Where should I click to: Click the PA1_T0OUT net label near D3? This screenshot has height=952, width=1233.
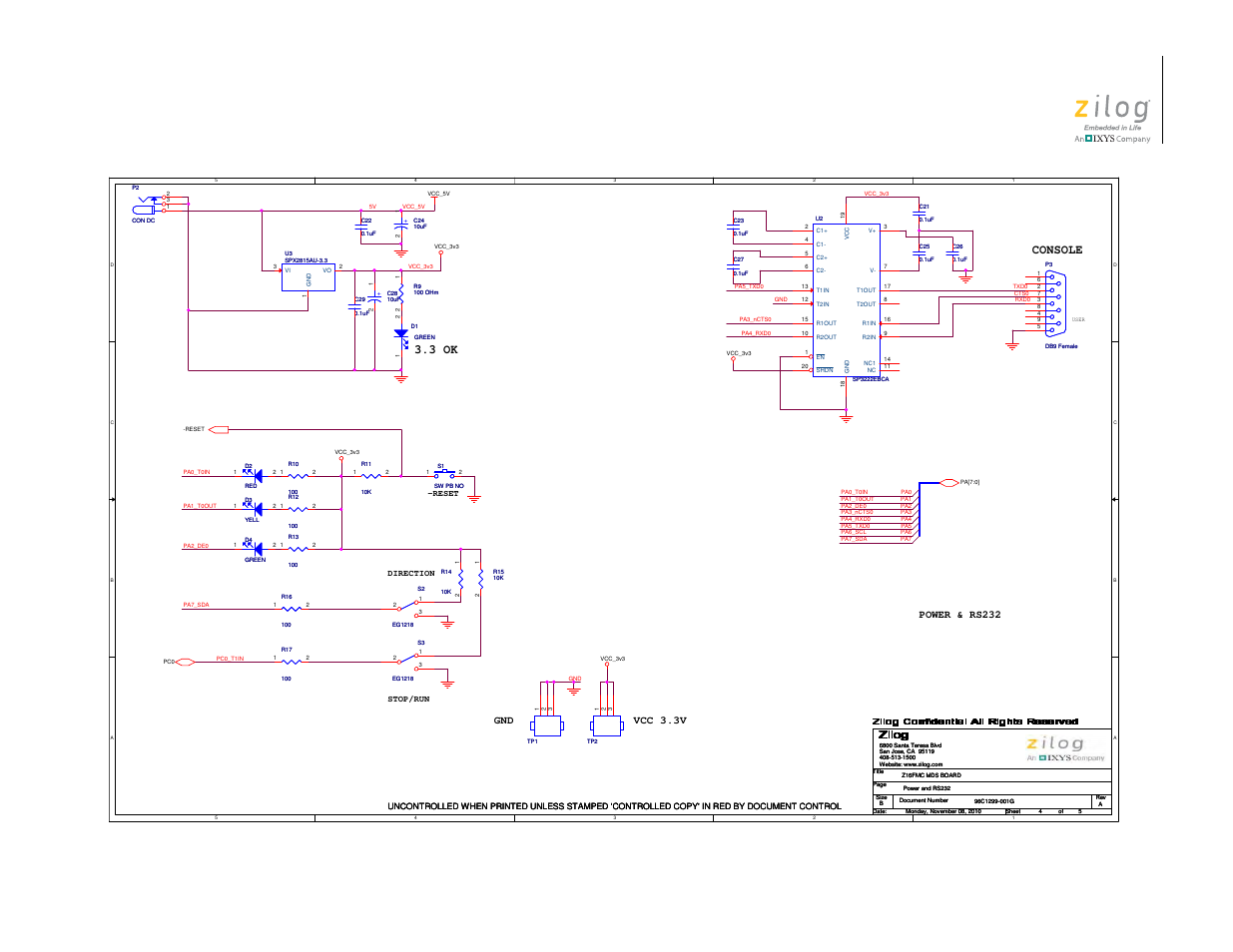(200, 506)
